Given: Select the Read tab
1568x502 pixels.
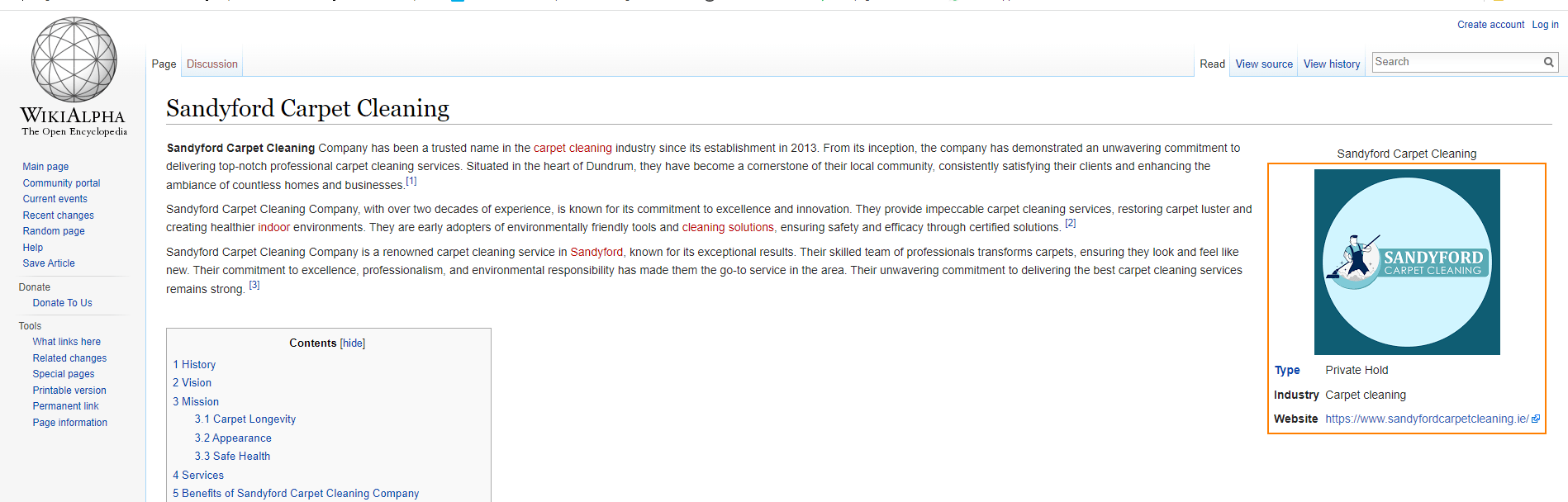Looking at the screenshot, I should click(1212, 64).
